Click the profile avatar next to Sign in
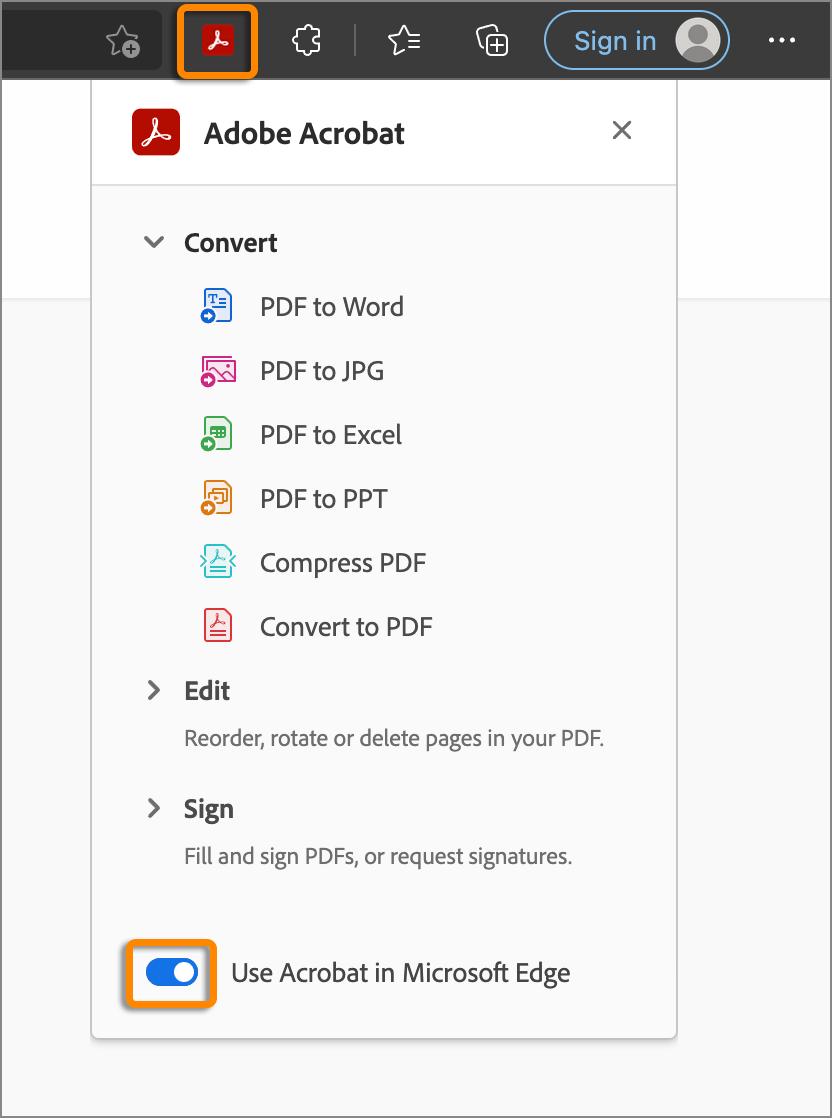 point(702,40)
